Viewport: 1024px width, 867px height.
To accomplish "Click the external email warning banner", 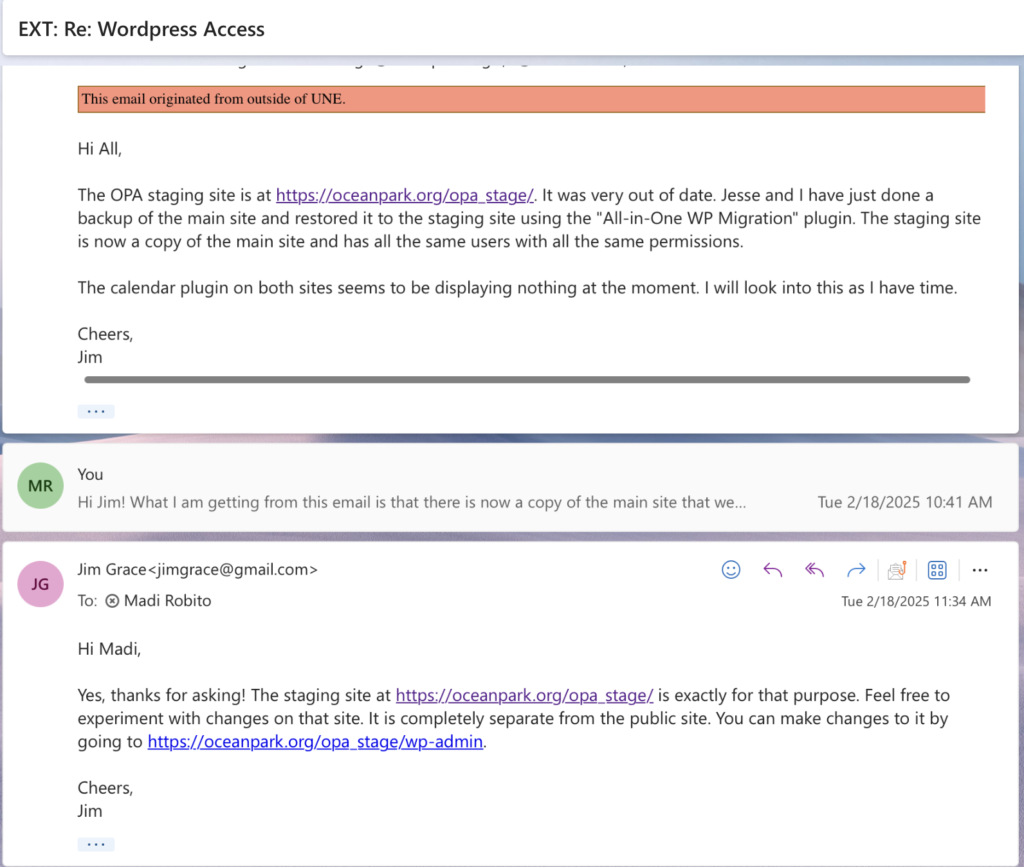I will [531, 99].
